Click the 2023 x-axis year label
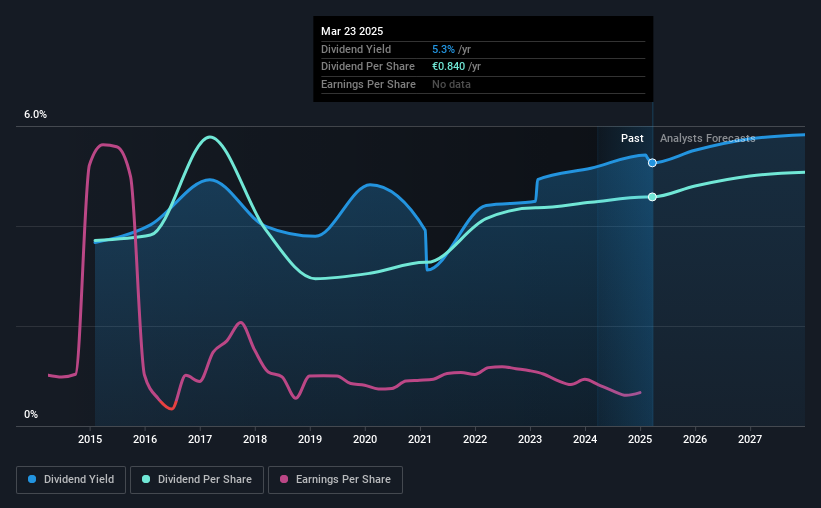The height and width of the screenshot is (508, 821). (x=530, y=439)
